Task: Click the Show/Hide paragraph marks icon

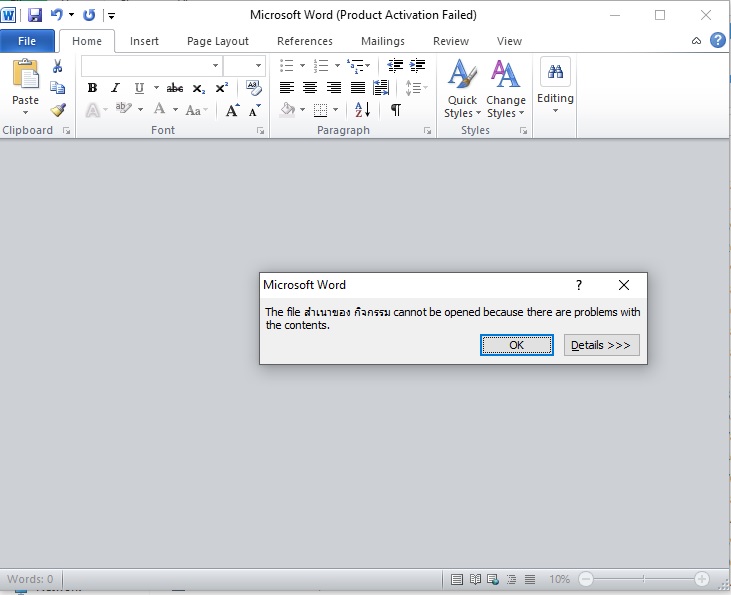Action: pyautogui.click(x=395, y=110)
